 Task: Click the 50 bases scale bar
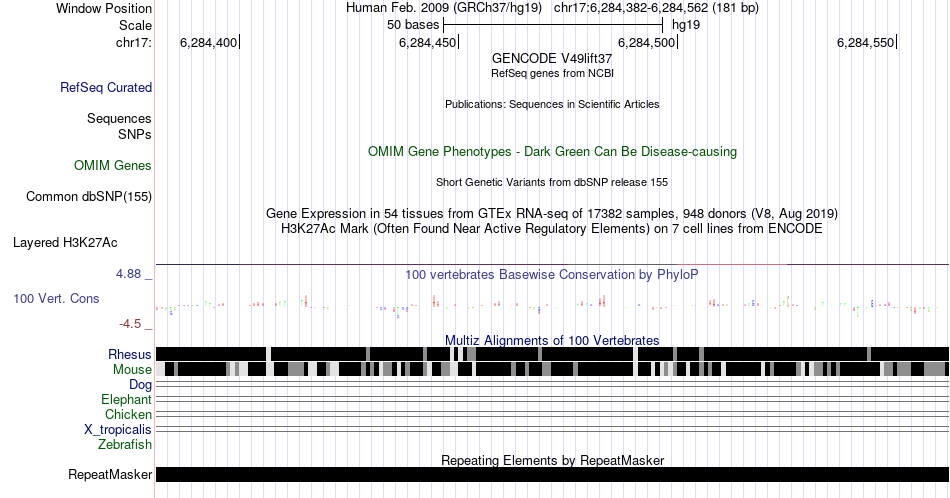pos(553,25)
